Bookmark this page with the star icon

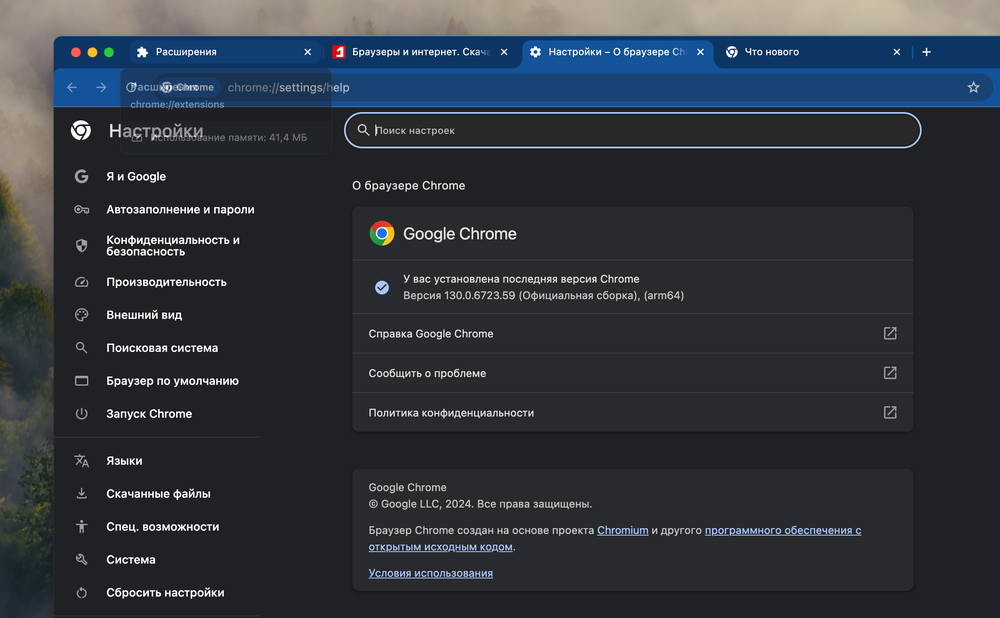[x=973, y=87]
